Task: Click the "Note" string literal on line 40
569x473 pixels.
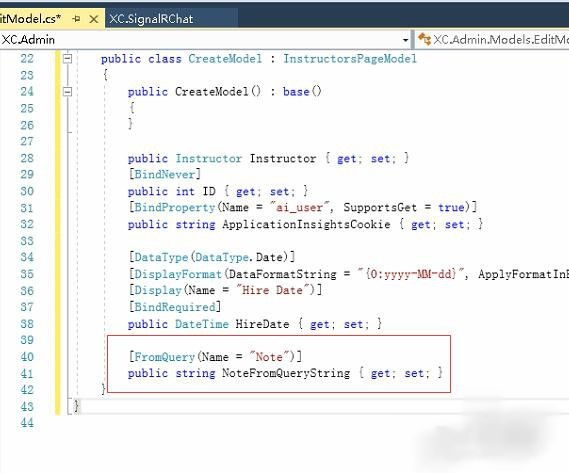Action: tap(269, 357)
